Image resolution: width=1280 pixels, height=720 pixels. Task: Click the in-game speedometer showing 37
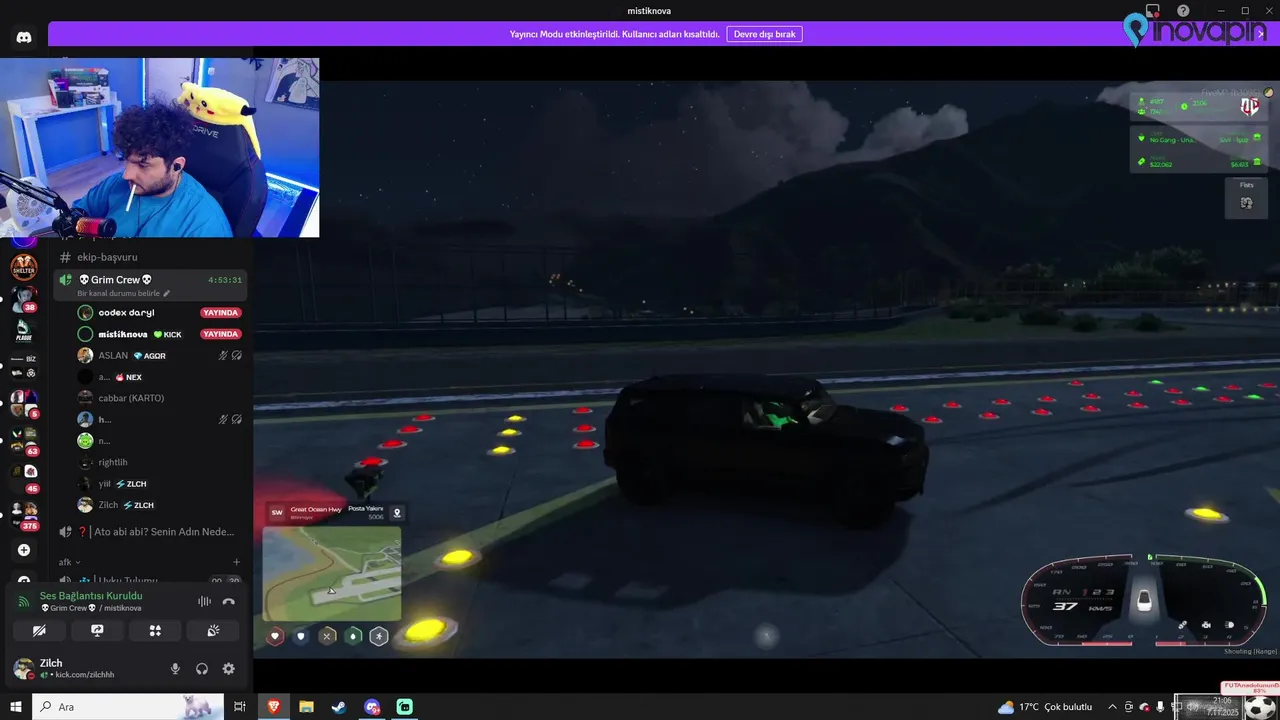pos(1144,603)
